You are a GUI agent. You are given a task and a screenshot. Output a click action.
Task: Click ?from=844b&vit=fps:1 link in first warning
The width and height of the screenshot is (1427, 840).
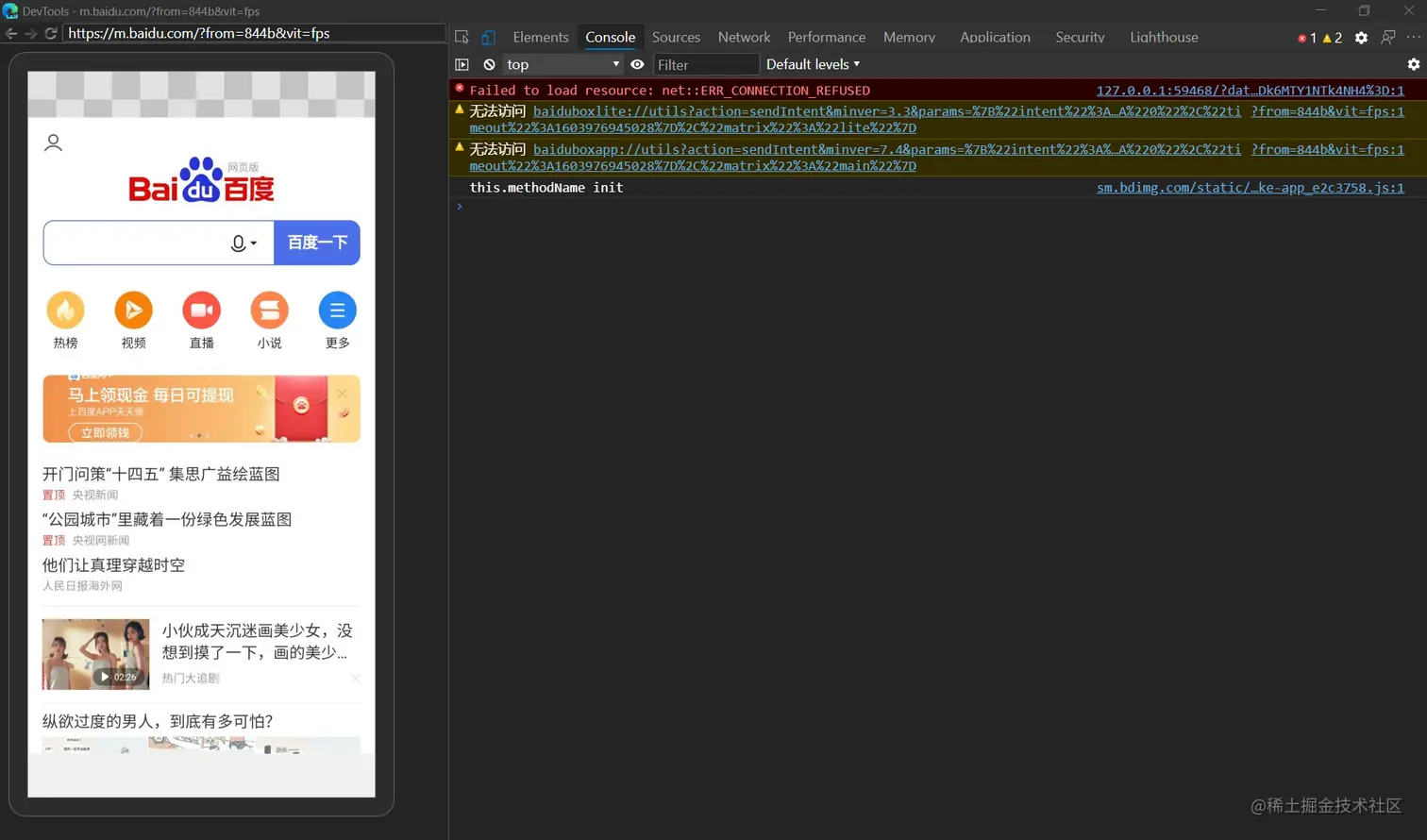(x=1327, y=111)
